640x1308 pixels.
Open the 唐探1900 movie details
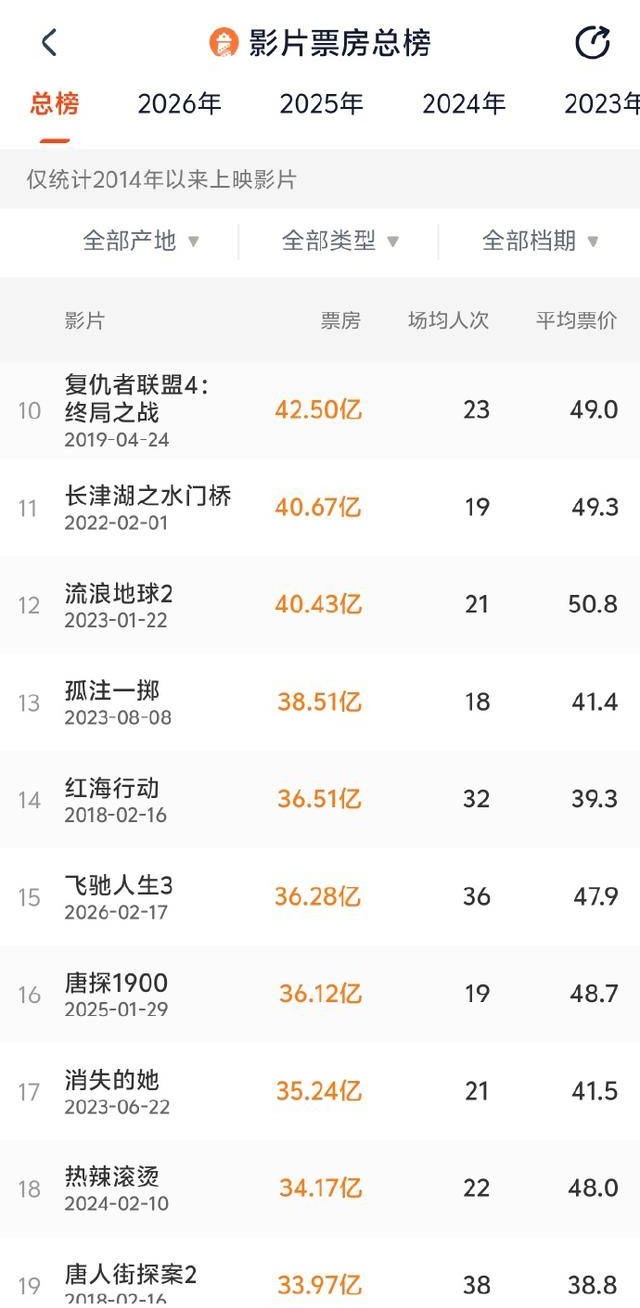click(x=116, y=983)
